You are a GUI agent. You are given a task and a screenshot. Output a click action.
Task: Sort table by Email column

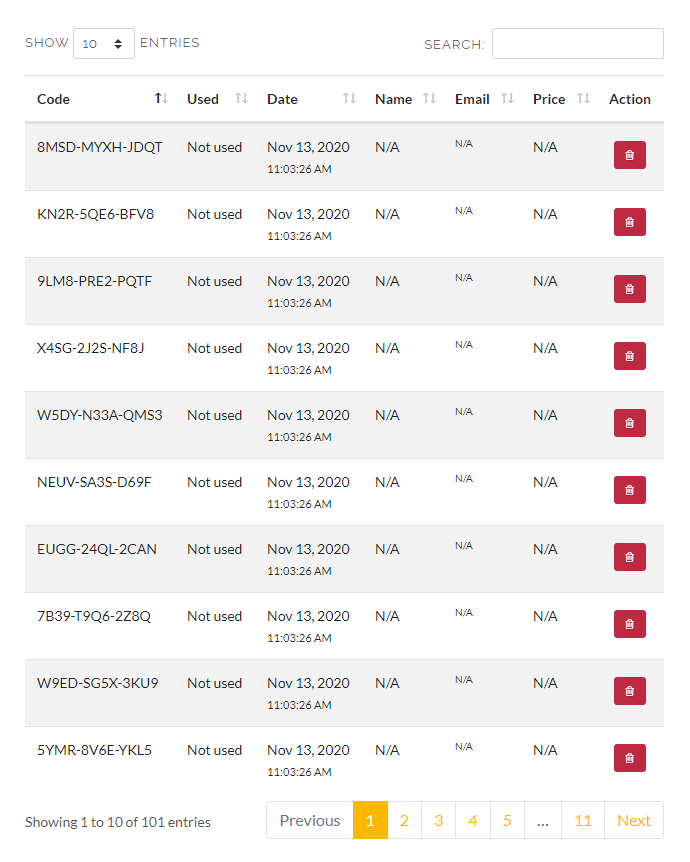click(x=483, y=99)
